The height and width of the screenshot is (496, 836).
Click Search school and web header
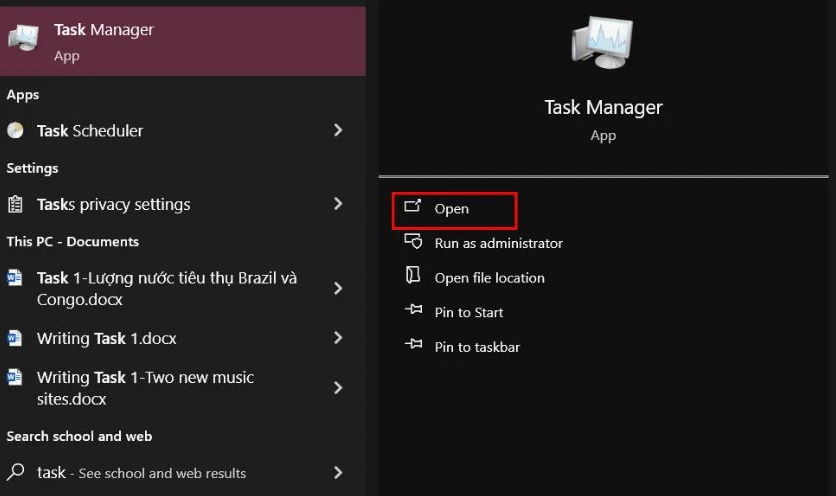pyautogui.click(x=79, y=436)
